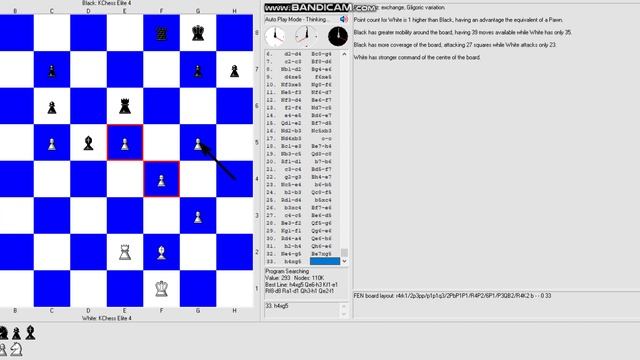Viewport: 640px width, 360px height.
Task: Click the 'Black has more coverage' line
Action: pyautogui.click(x=455, y=45)
